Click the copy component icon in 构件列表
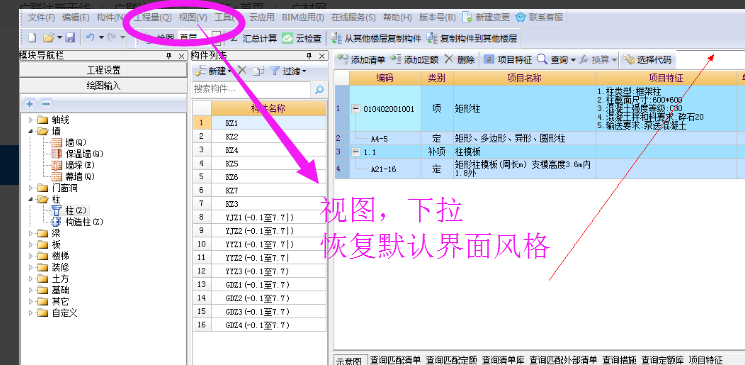 pyautogui.click(x=258, y=71)
